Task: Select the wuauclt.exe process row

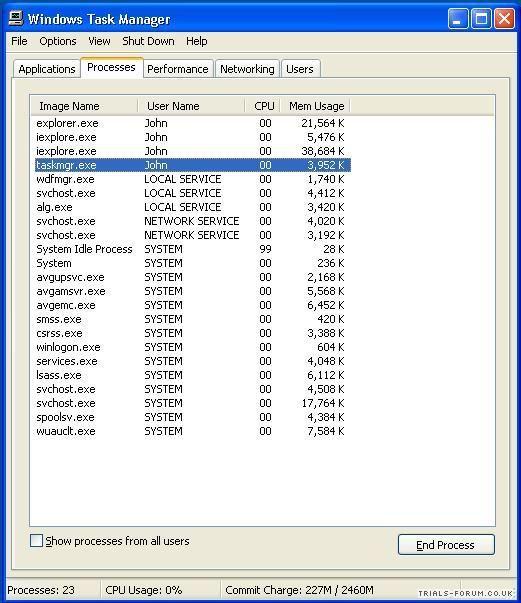Action: [x=192, y=431]
